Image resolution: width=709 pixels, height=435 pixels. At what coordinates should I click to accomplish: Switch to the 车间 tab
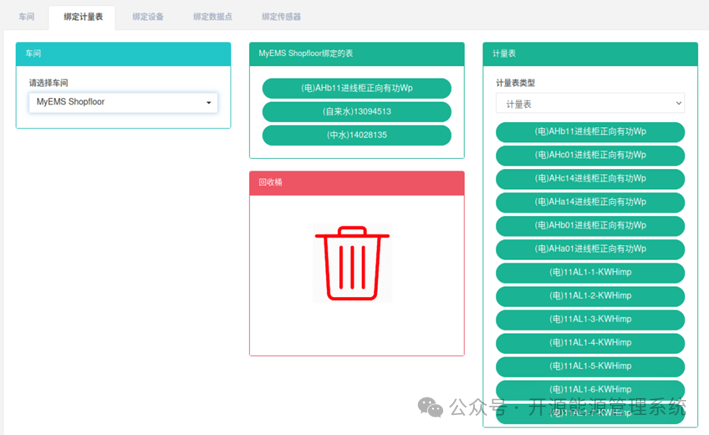point(26,17)
